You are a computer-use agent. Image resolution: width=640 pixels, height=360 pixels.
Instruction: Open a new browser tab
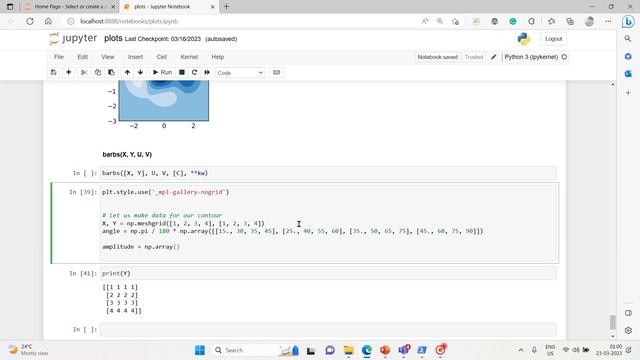(x=227, y=7)
